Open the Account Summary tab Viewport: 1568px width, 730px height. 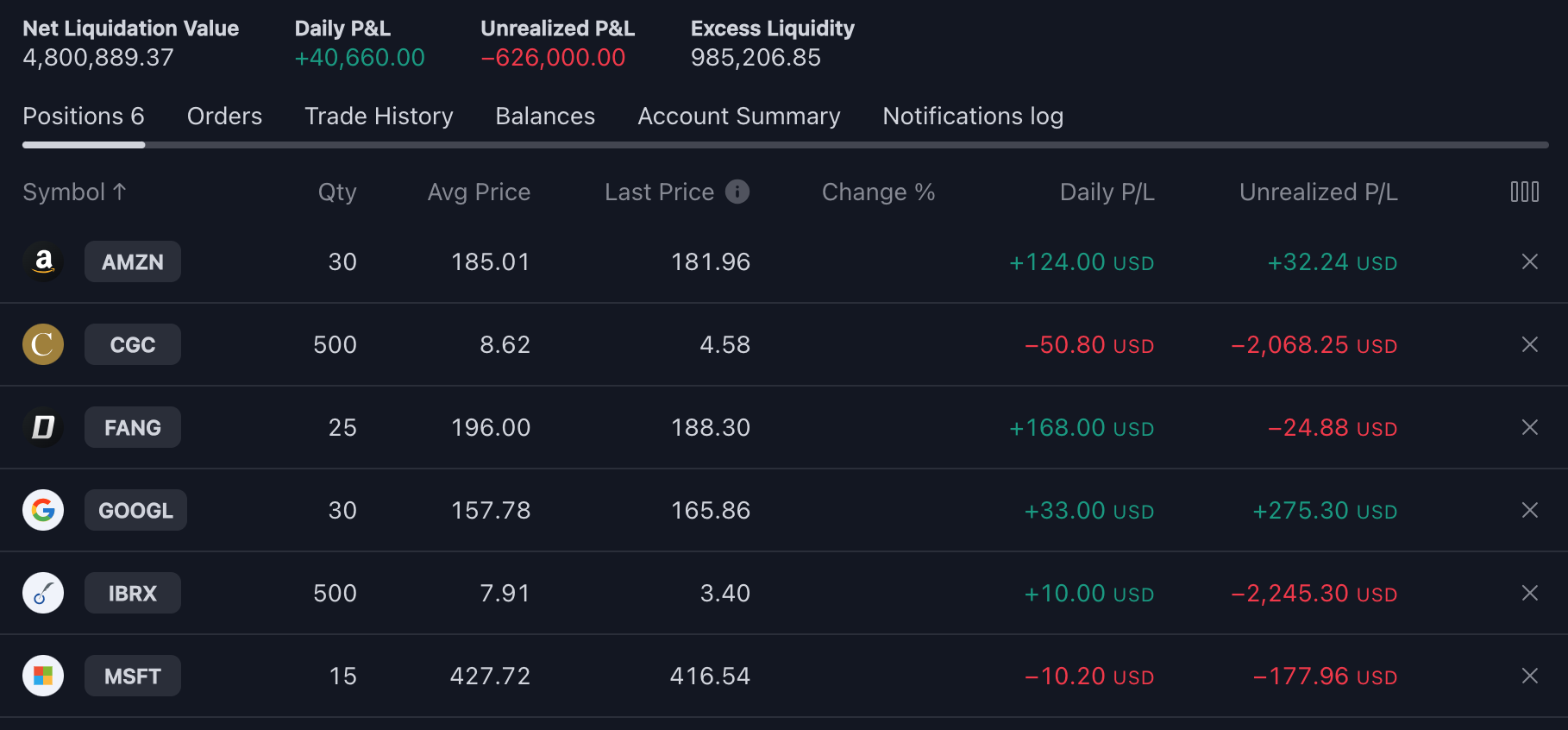click(738, 116)
